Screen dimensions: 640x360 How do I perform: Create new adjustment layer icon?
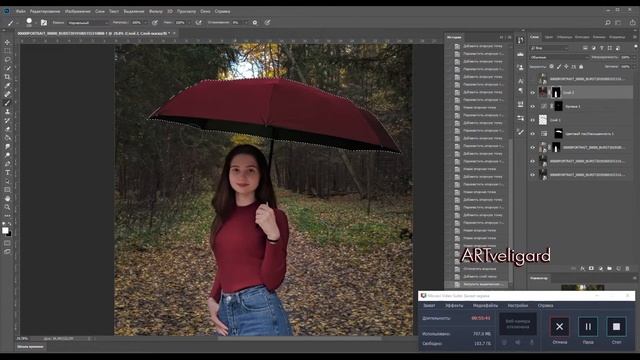point(600,268)
